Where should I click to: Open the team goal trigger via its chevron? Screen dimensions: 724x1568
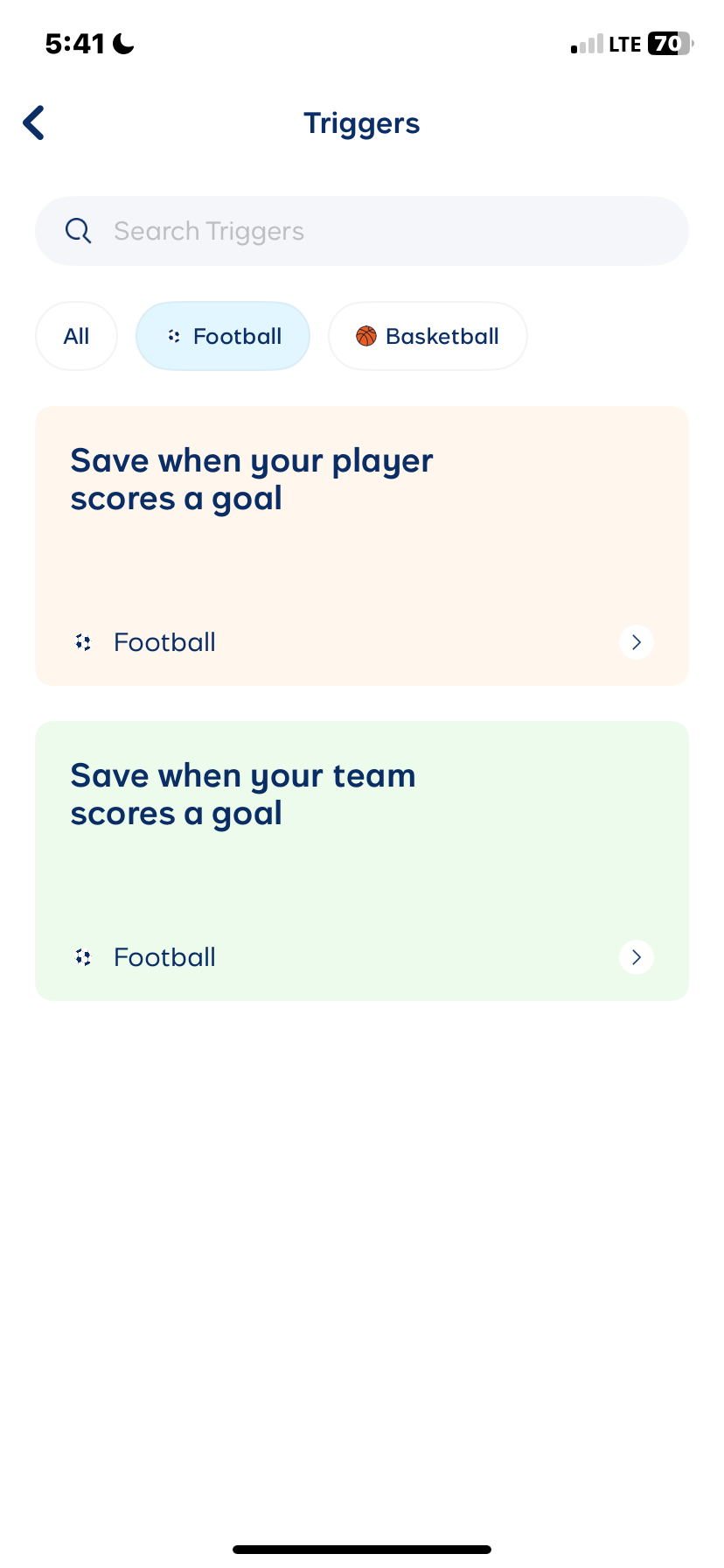pos(636,956)
